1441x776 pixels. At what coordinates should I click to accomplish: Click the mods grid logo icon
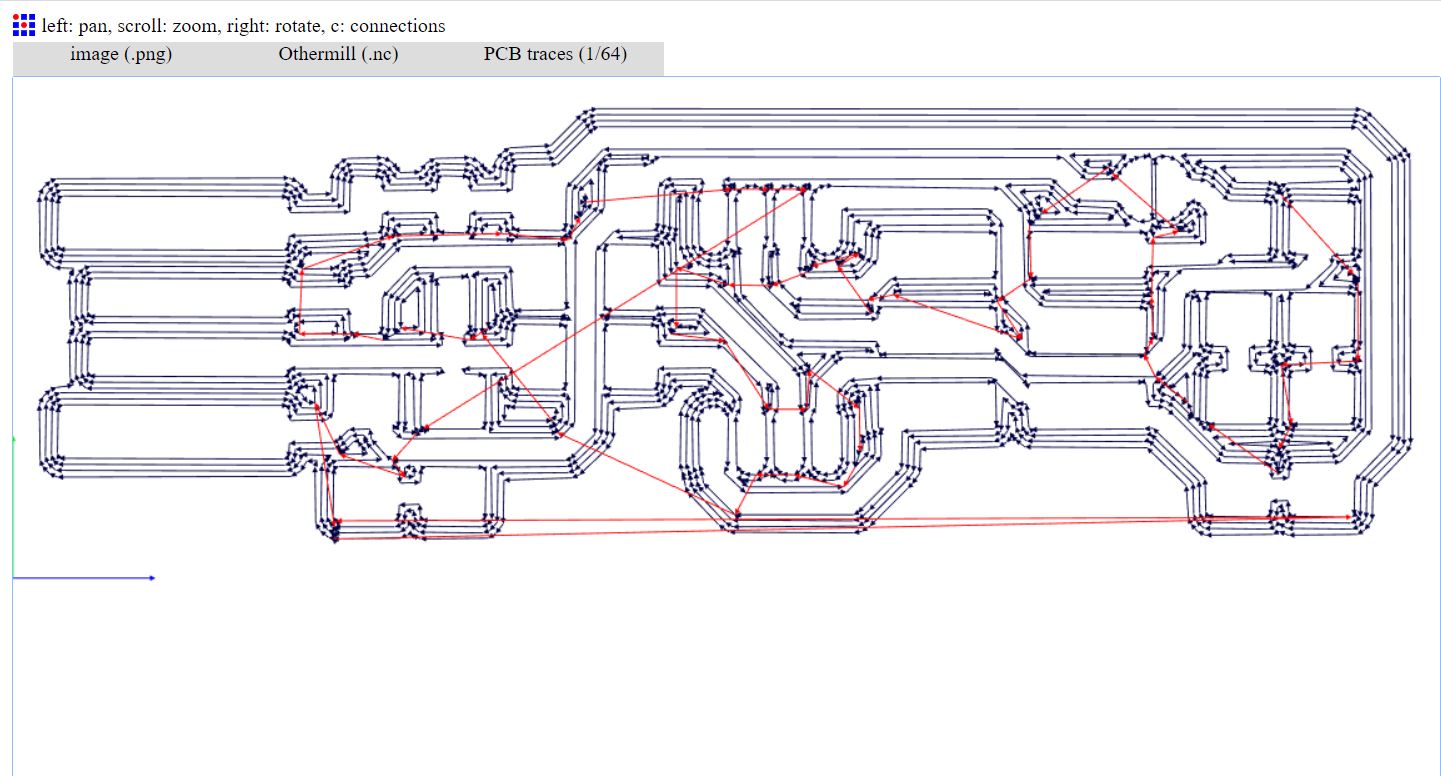point(24,26)
